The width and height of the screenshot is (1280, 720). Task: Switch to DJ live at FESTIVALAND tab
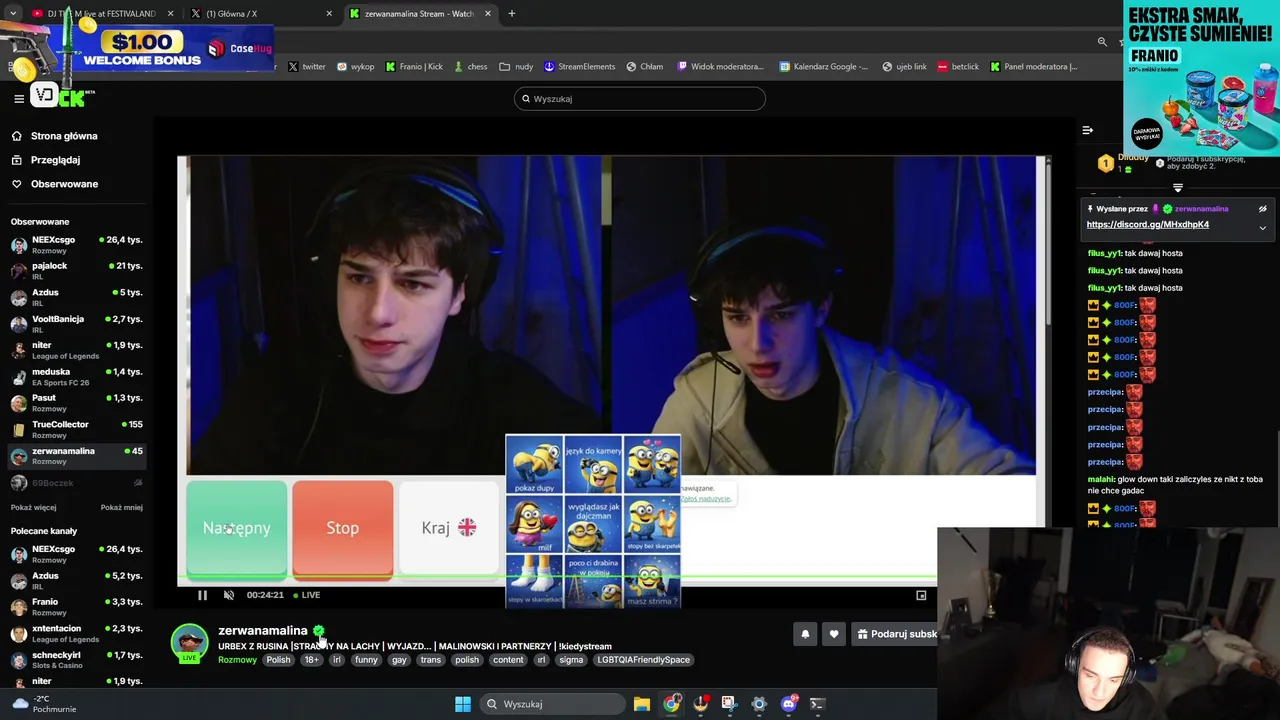click(104, 14)
